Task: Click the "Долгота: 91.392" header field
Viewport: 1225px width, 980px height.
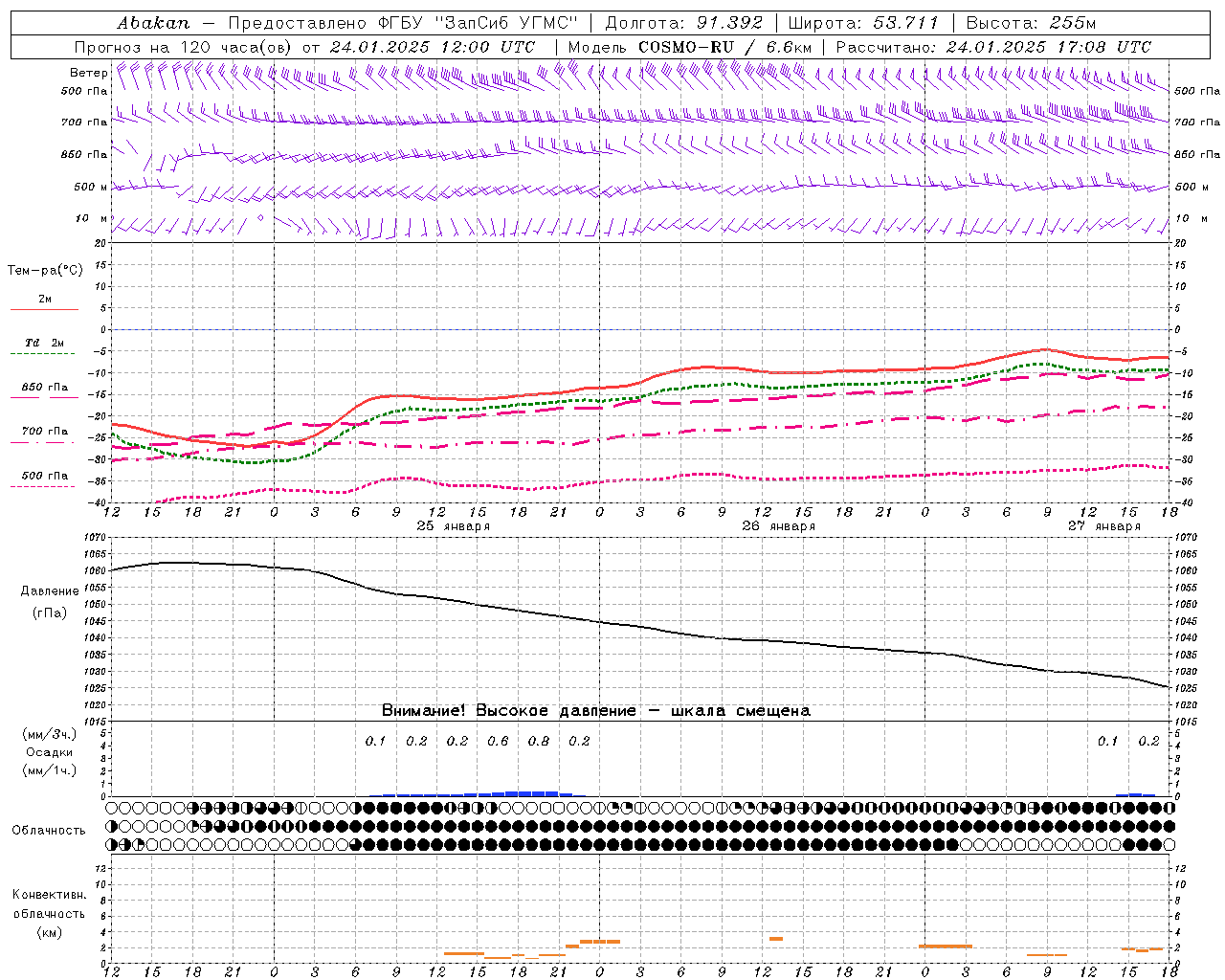Action: 684,23
